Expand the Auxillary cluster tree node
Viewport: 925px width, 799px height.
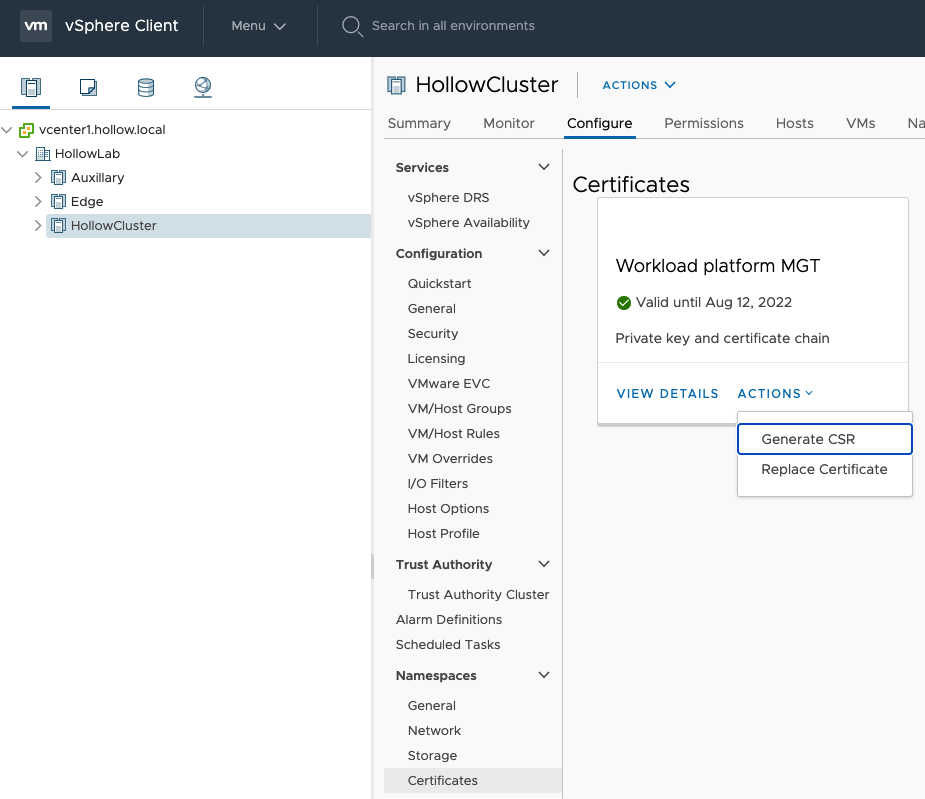38,178
